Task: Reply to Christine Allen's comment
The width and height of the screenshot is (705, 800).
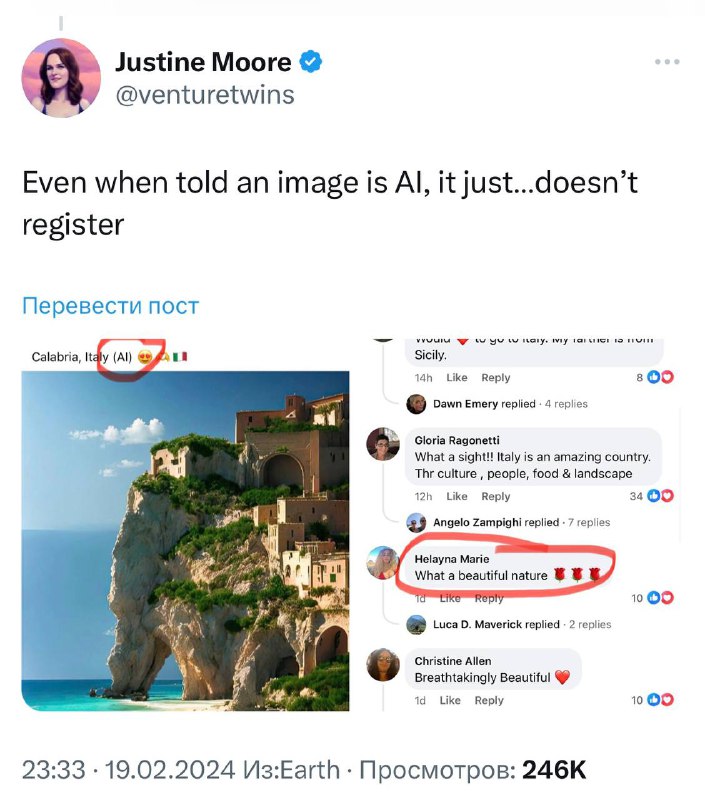Action: tap(489, 701)
